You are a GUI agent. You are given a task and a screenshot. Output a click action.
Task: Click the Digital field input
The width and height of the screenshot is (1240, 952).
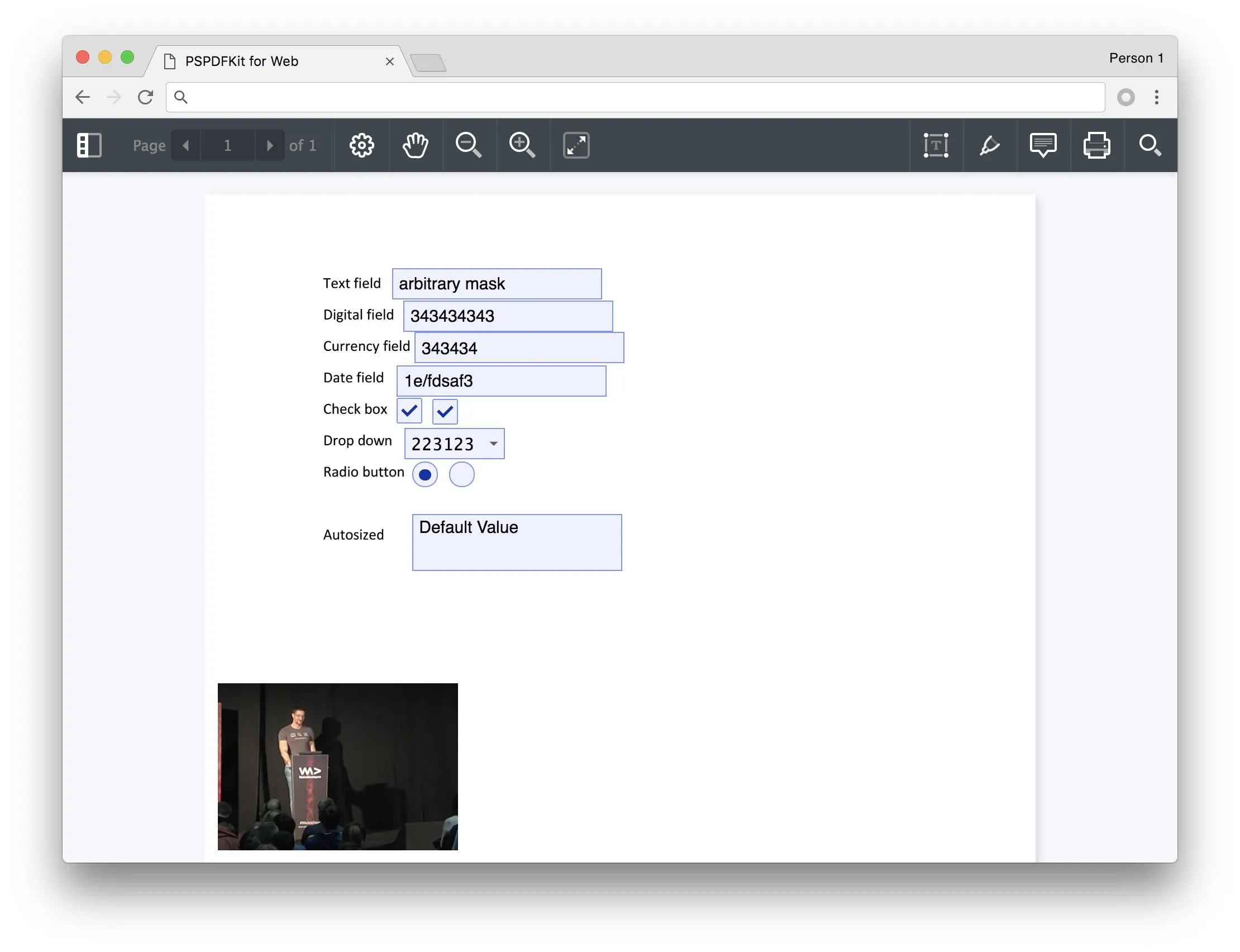508,316
